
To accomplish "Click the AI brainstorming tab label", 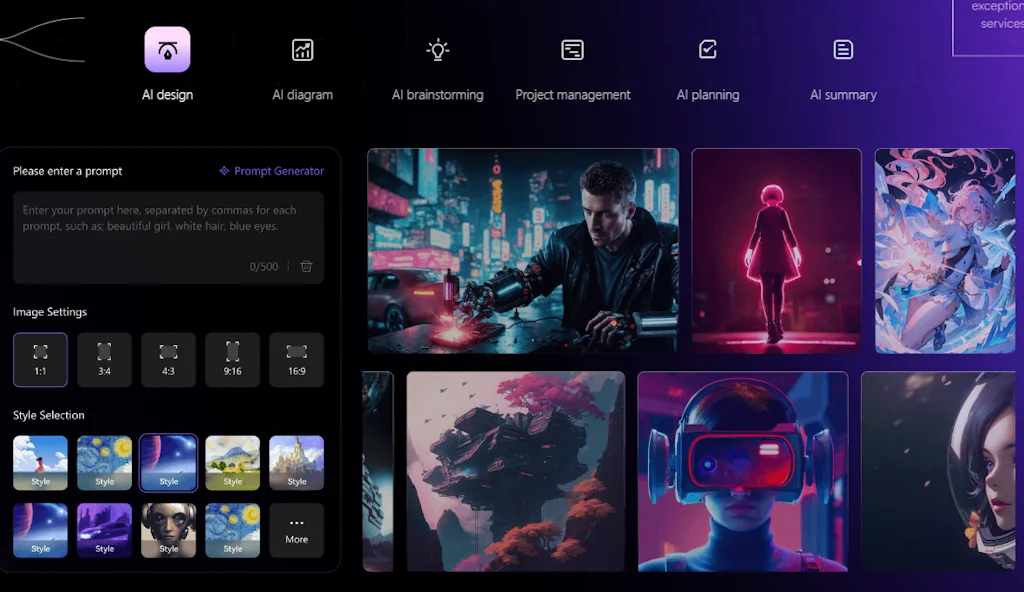I will coord(437,95).
